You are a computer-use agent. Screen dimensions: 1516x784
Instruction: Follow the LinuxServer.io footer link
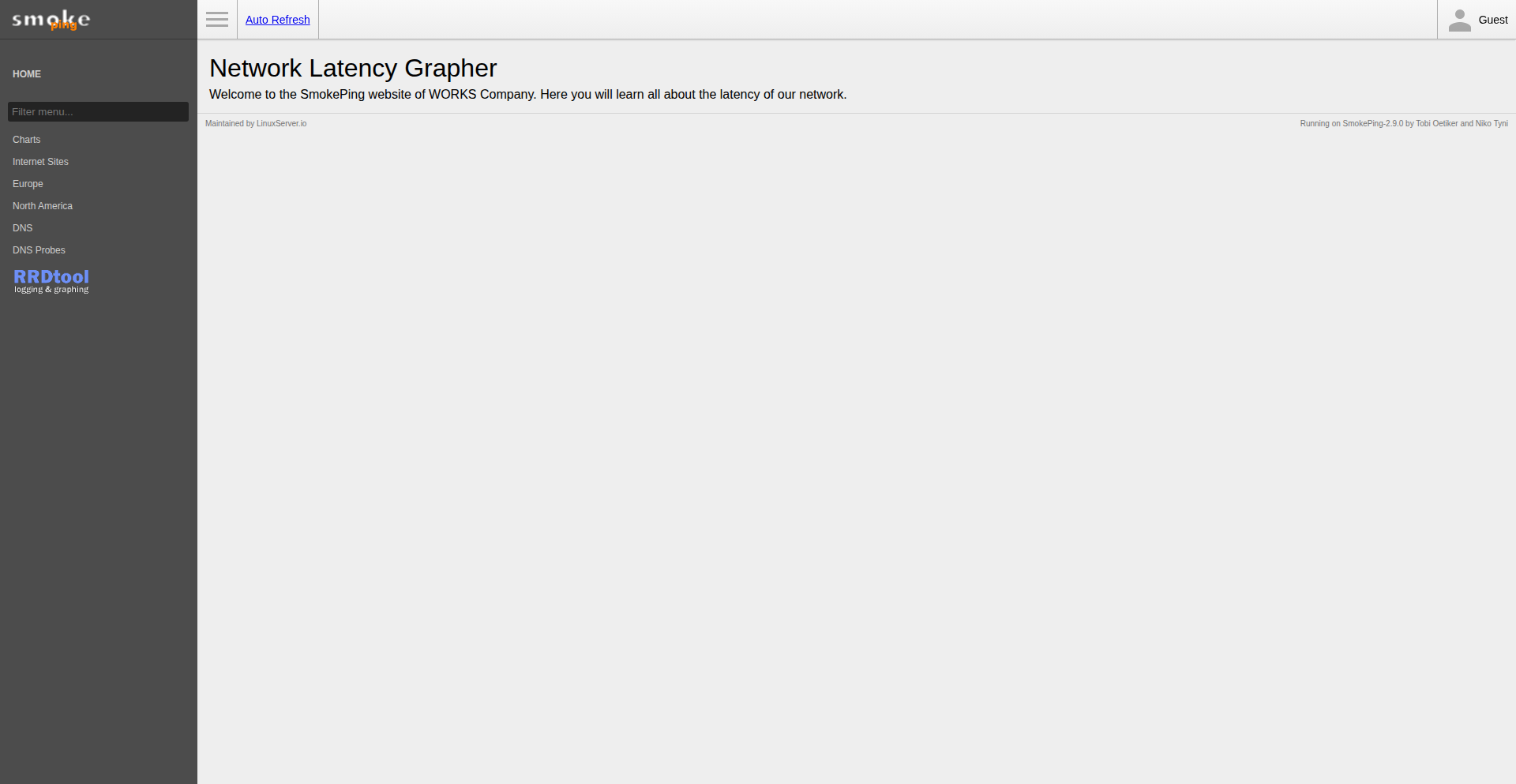click(x=281, y=124)
